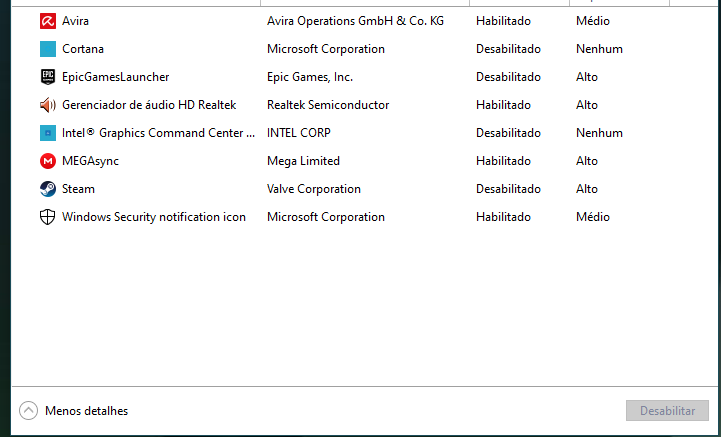Select Windows Security notification icon name

tap(154, 217)
